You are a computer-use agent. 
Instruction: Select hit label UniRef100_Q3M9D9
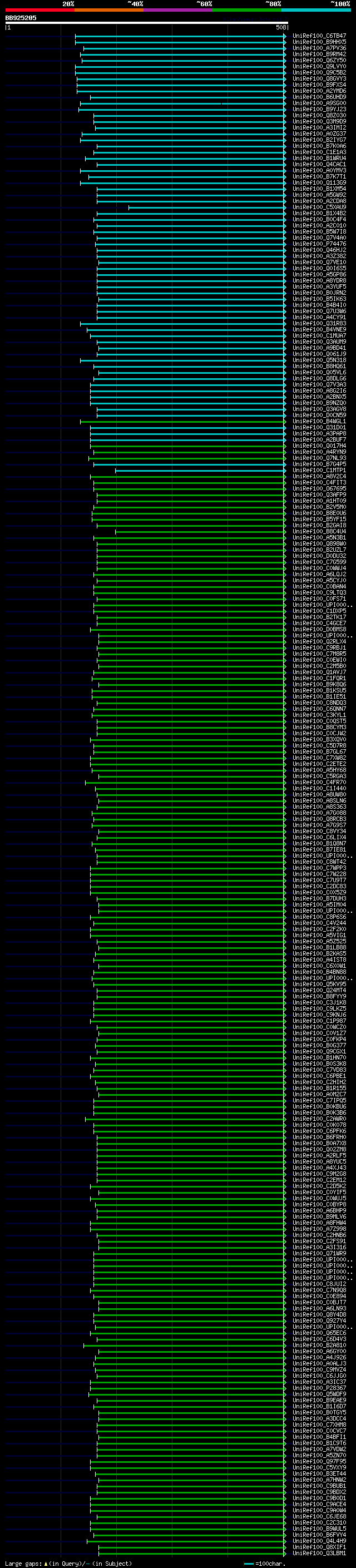click(x=319, y=121)
